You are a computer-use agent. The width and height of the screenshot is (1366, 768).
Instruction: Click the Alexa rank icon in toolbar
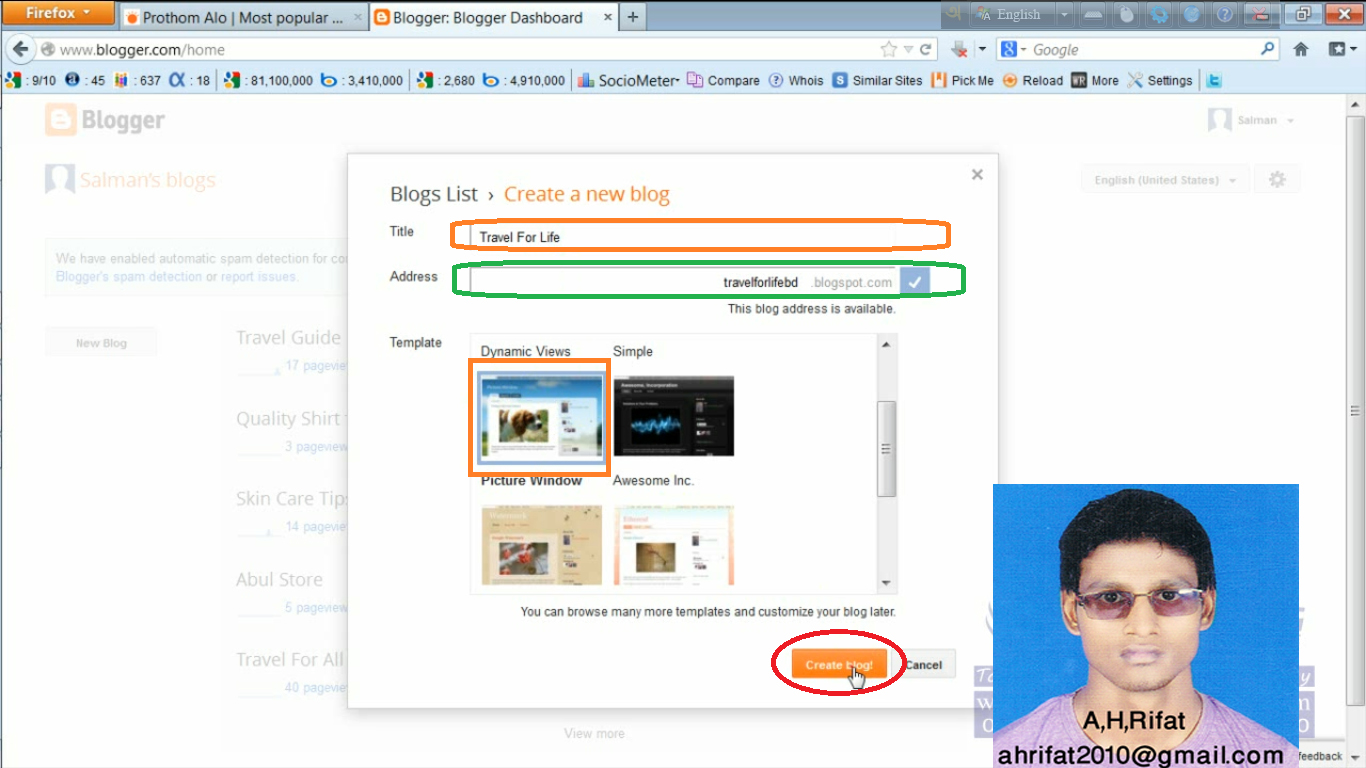point(176,80)
